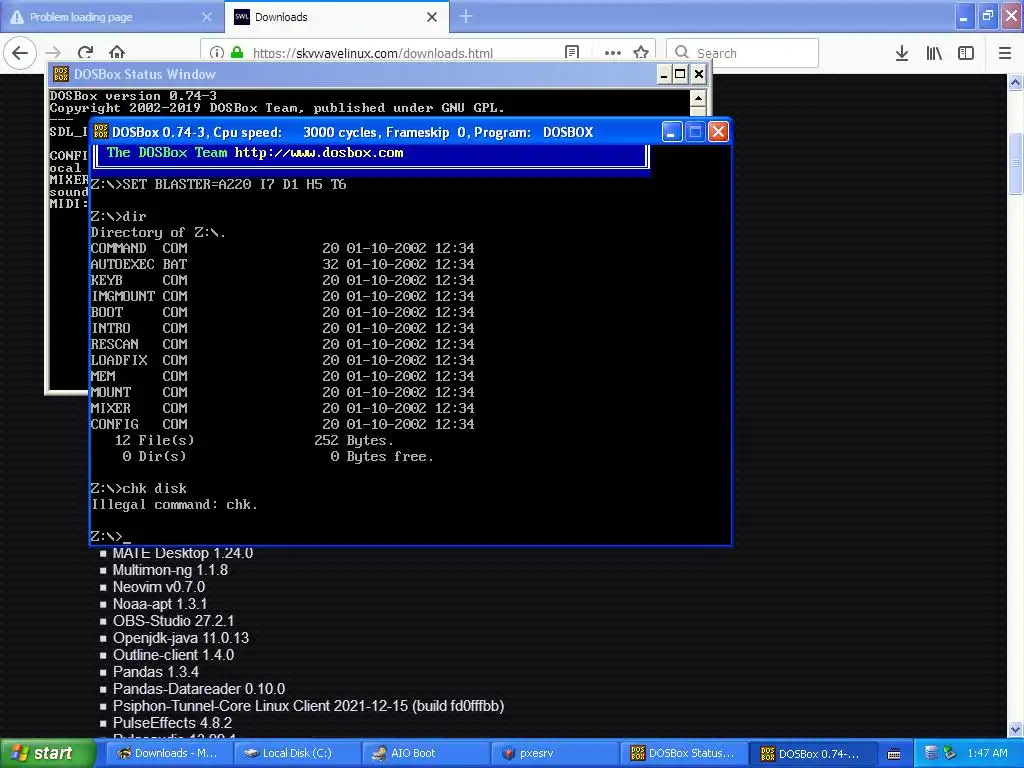The height and width of the screenshot is (768, 1024).
Task: Click the green padlock security icon
Action: coord(237,53)
